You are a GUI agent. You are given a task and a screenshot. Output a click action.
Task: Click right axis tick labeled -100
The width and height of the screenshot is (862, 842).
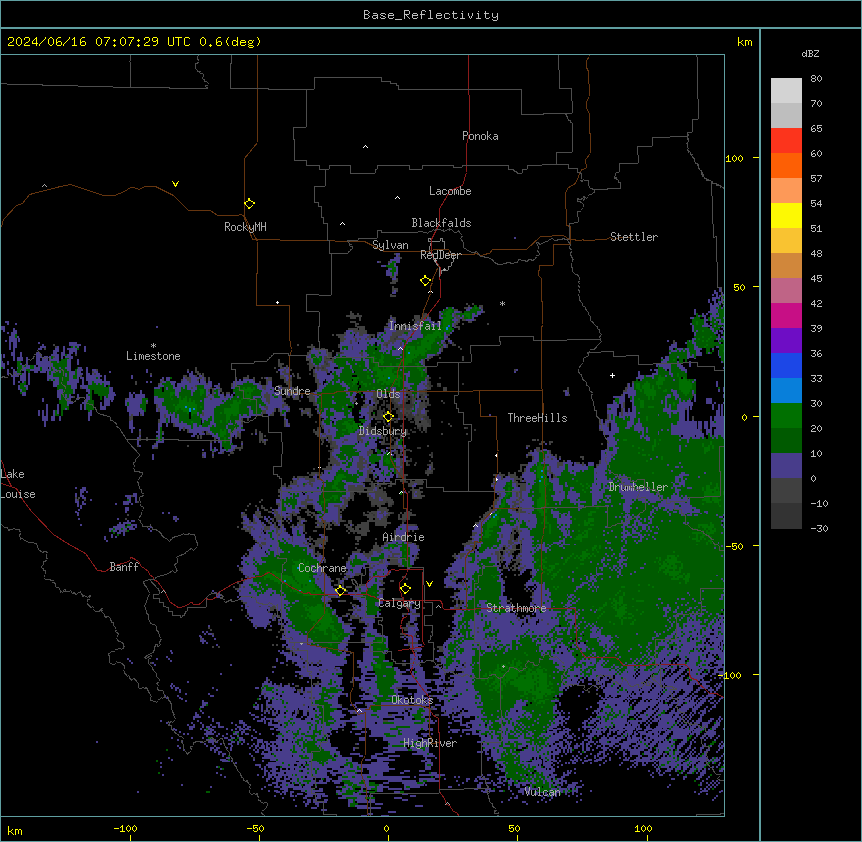point(731,675)
